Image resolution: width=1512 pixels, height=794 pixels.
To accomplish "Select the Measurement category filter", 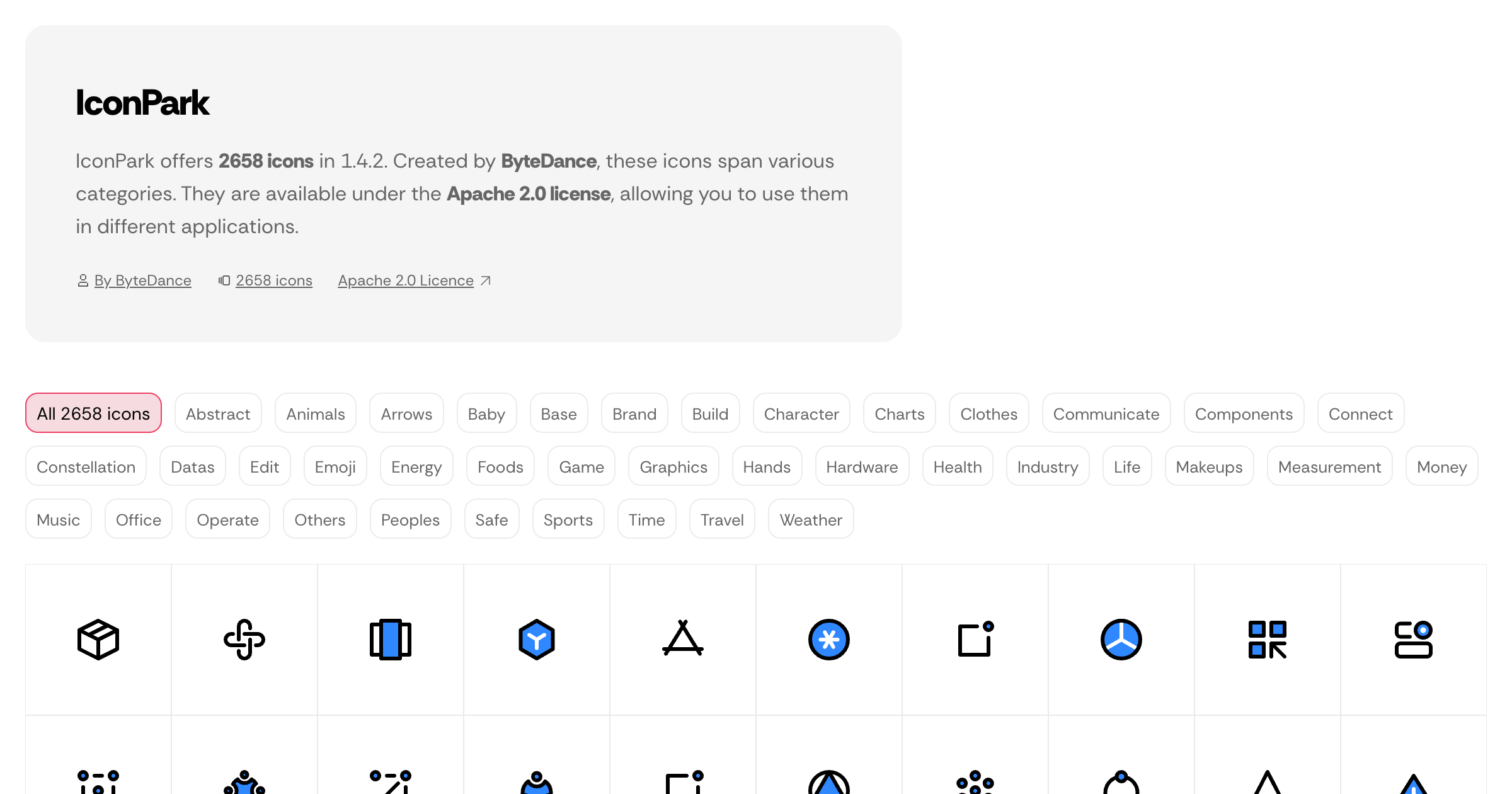I will point(1329,466).
